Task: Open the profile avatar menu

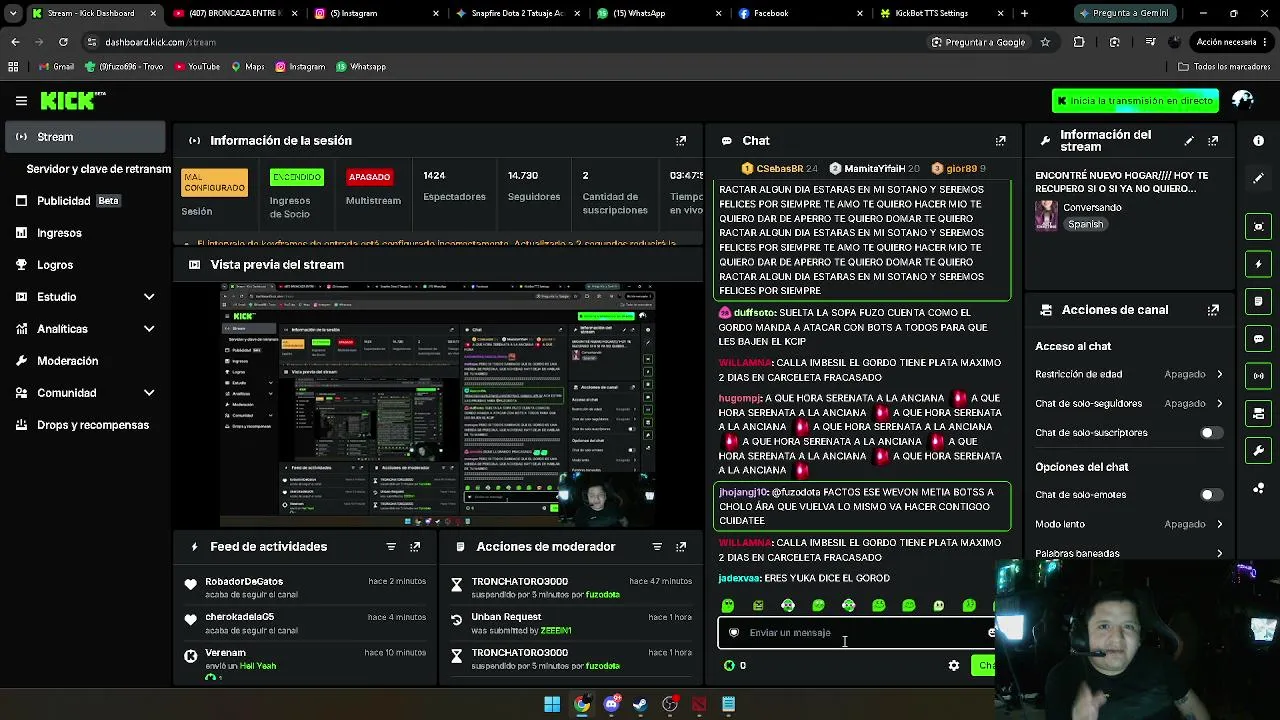Action: tap(1243, 100)
